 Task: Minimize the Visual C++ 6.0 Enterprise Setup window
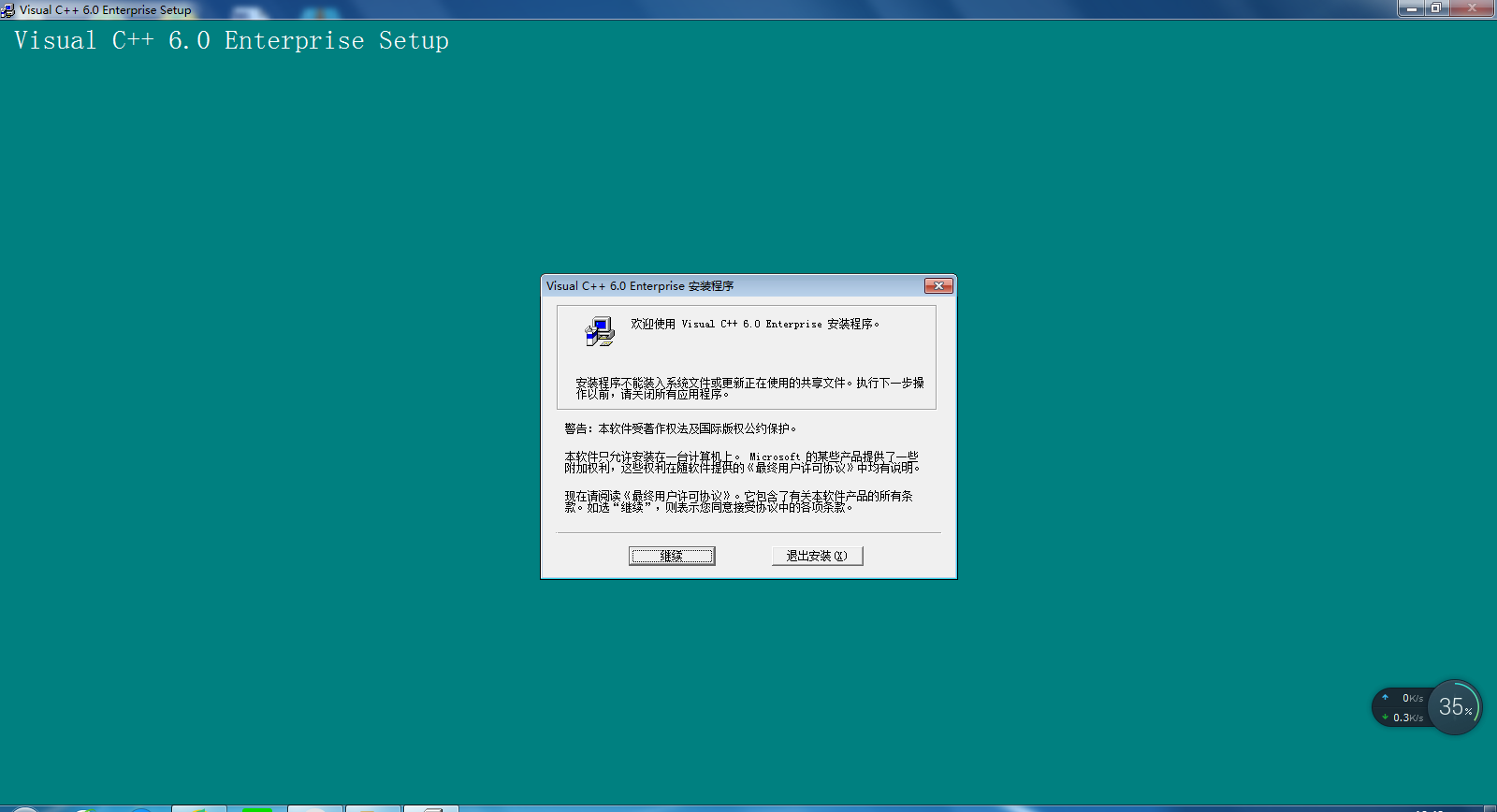click(x=1411, y=8)
